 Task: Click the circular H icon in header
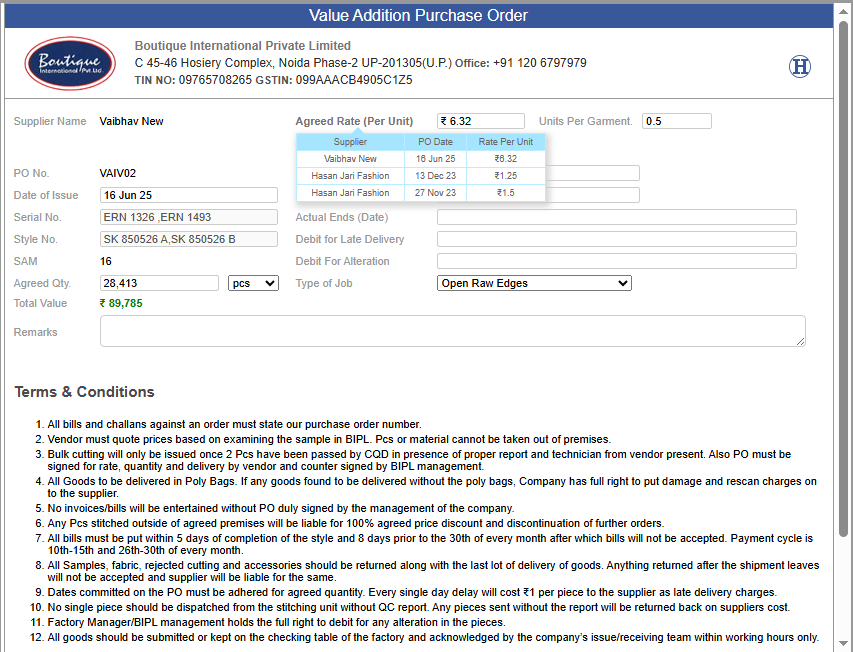point(800,66)
